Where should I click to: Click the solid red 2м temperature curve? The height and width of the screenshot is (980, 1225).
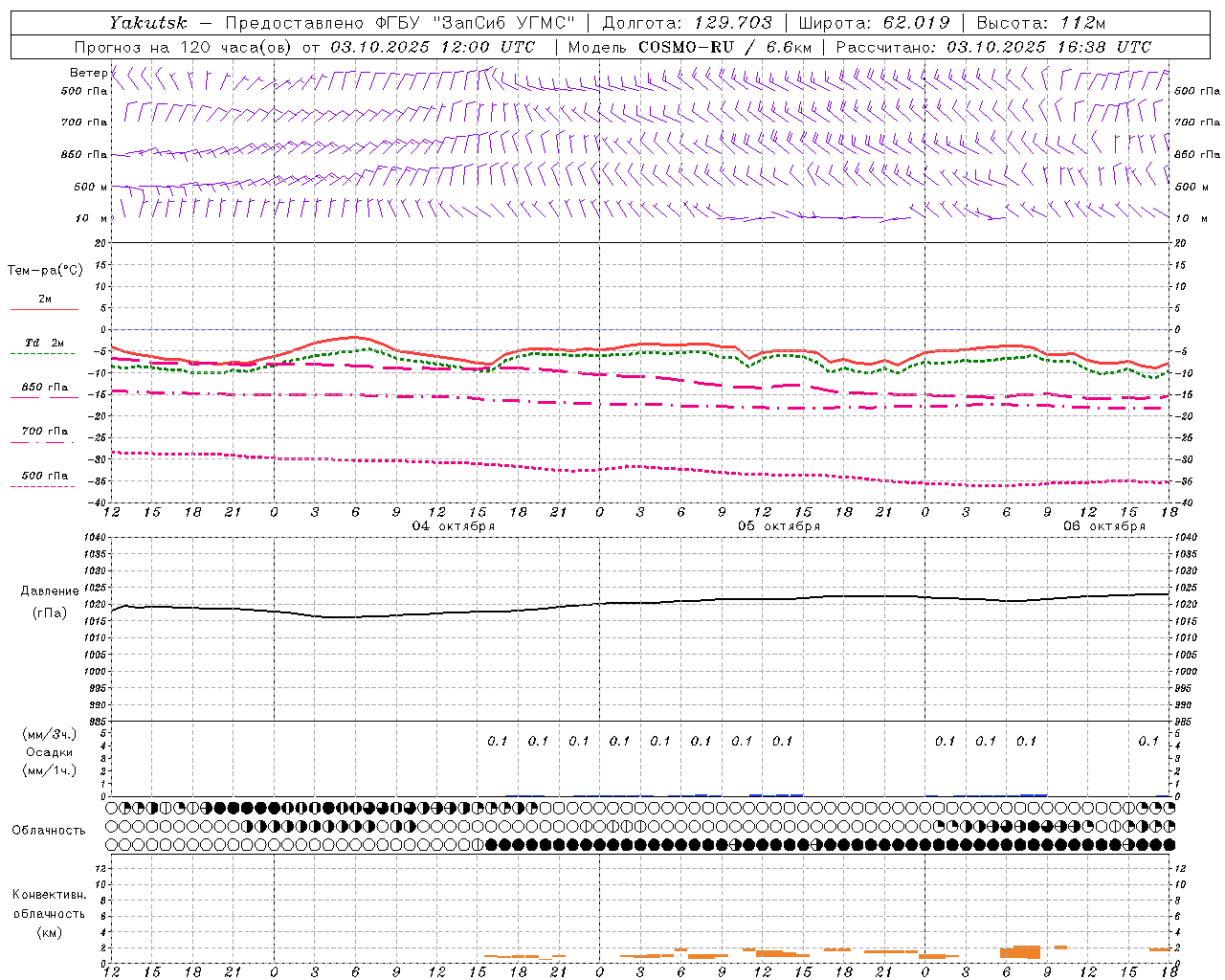(641, 344)
